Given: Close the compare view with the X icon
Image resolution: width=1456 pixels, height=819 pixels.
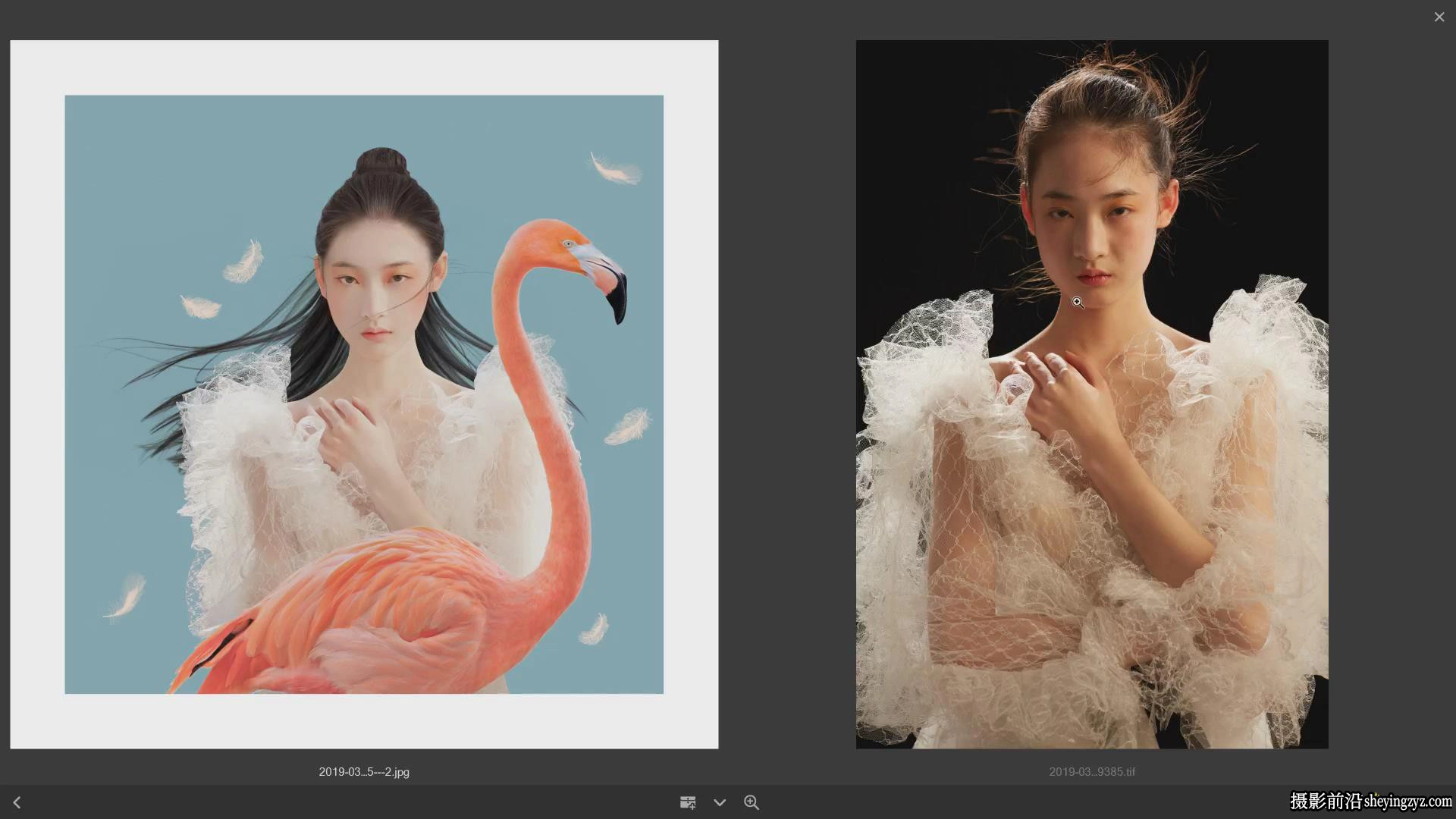Looking at the screenshot, I should (x=1439, y=17).
